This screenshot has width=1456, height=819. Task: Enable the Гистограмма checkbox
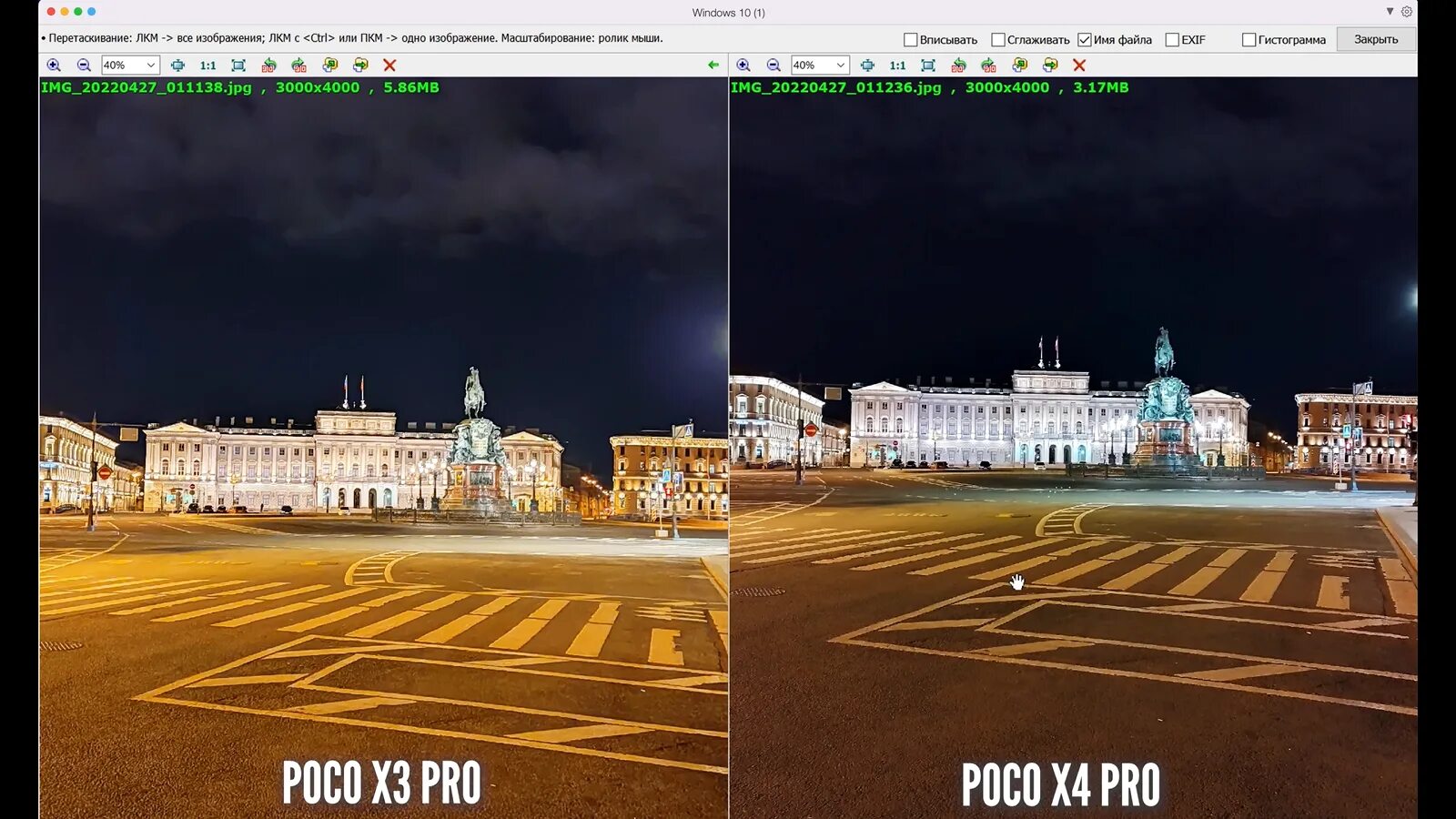pyautogui.click(x=1249, y=40)
